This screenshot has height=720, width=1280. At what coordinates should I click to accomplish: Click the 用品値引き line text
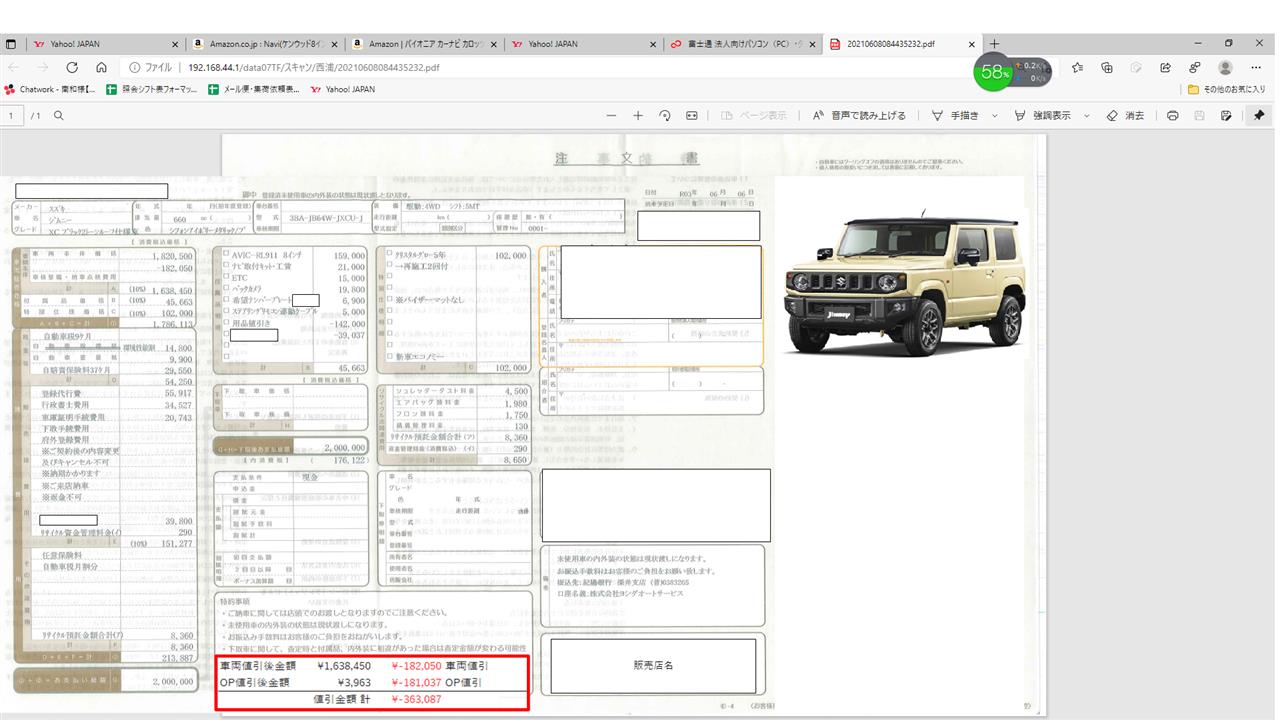click(253, 322)
